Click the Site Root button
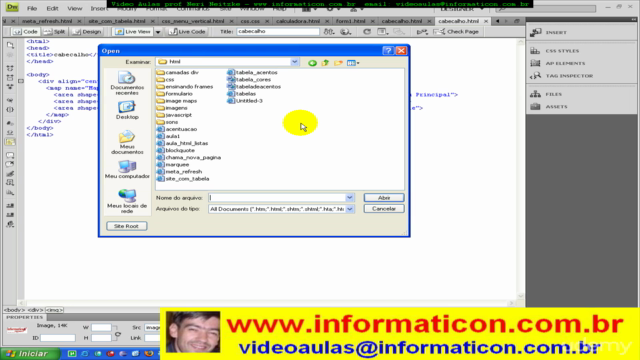Screen dimensions: 640x360 [127, 226]
